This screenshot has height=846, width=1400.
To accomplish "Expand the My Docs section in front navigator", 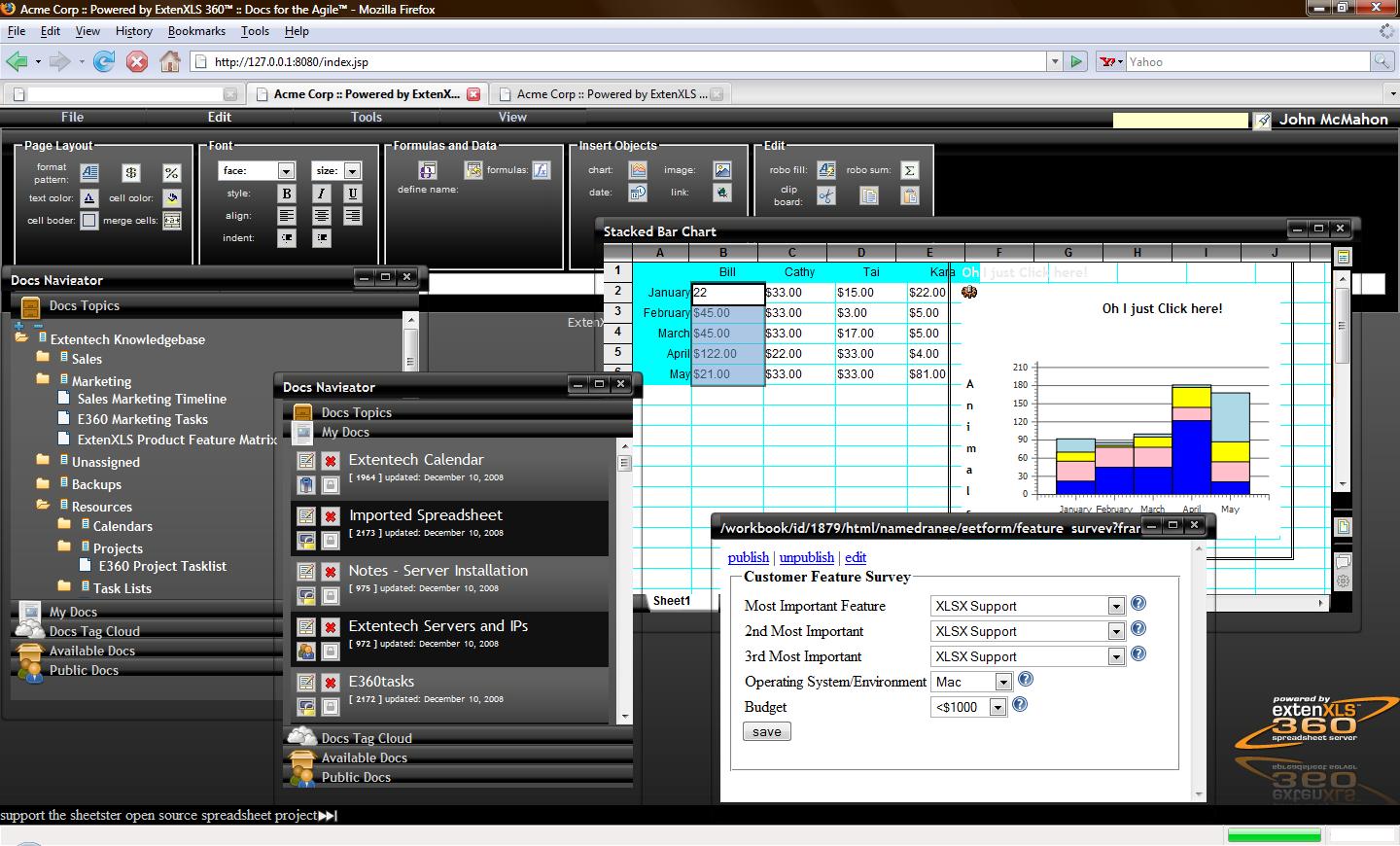I will click(457, 432).
